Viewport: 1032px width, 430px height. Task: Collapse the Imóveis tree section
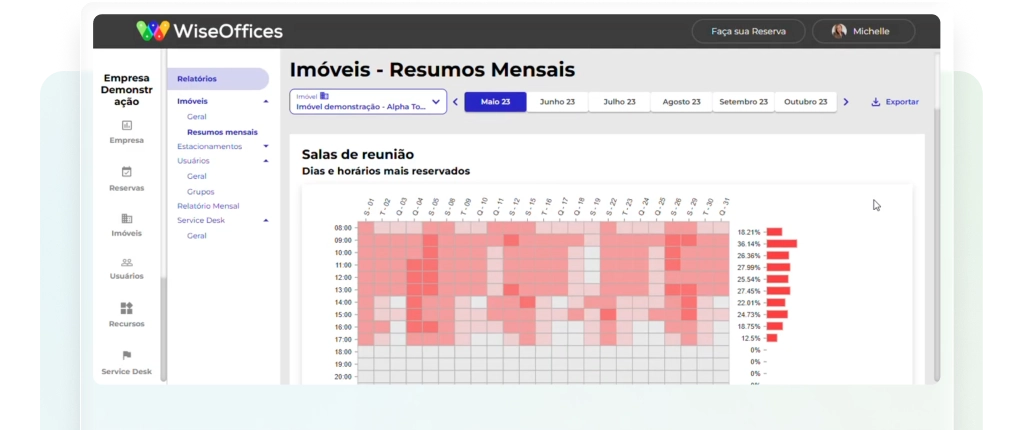point(266,101)
